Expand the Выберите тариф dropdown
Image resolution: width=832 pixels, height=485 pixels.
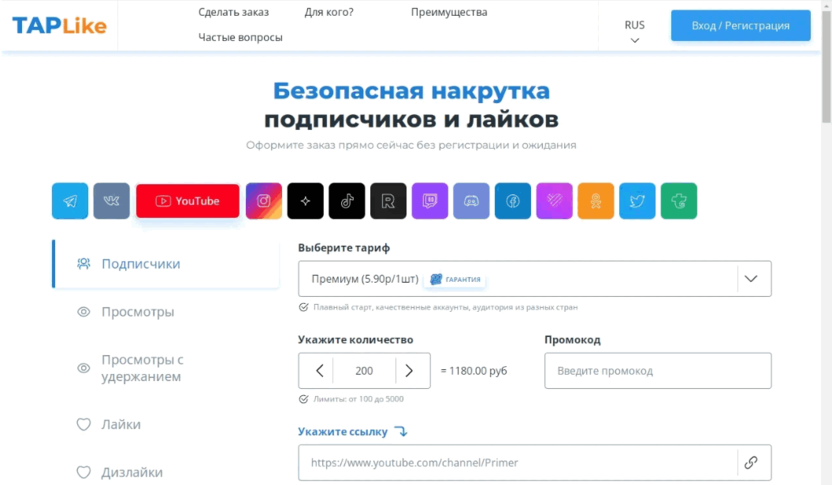pos(753,279)
